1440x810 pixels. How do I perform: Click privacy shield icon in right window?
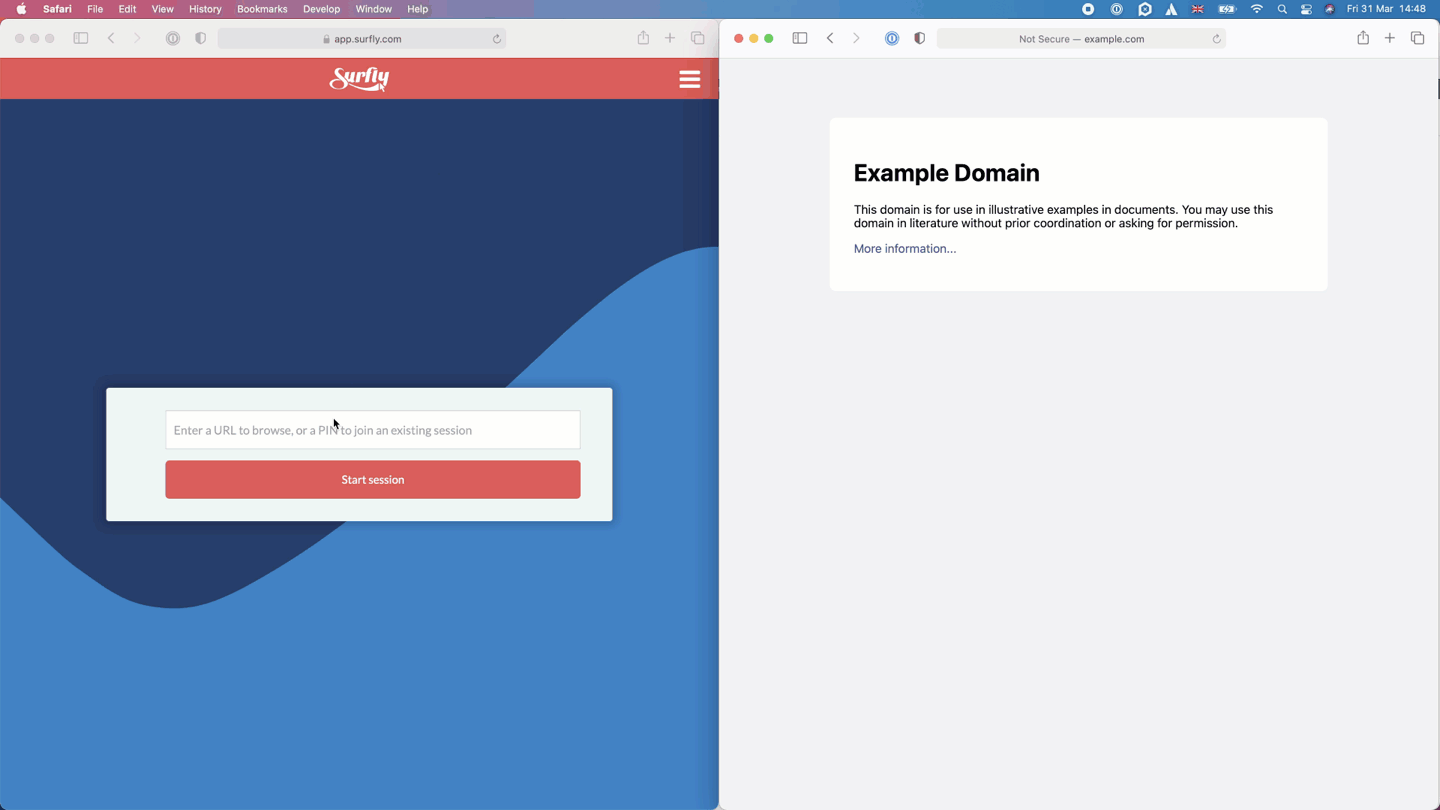(919, 38)
